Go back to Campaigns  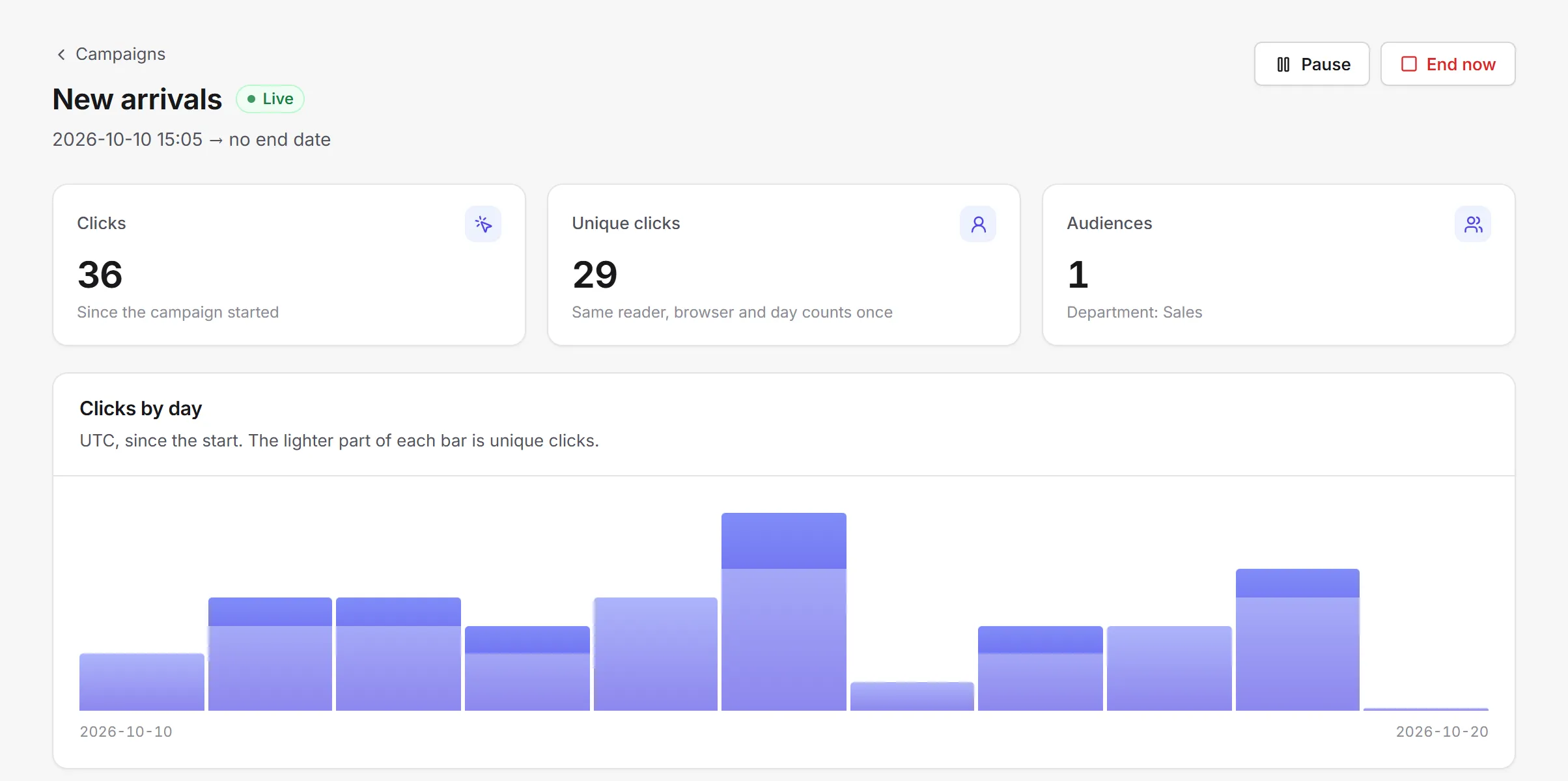click(111, 54)
